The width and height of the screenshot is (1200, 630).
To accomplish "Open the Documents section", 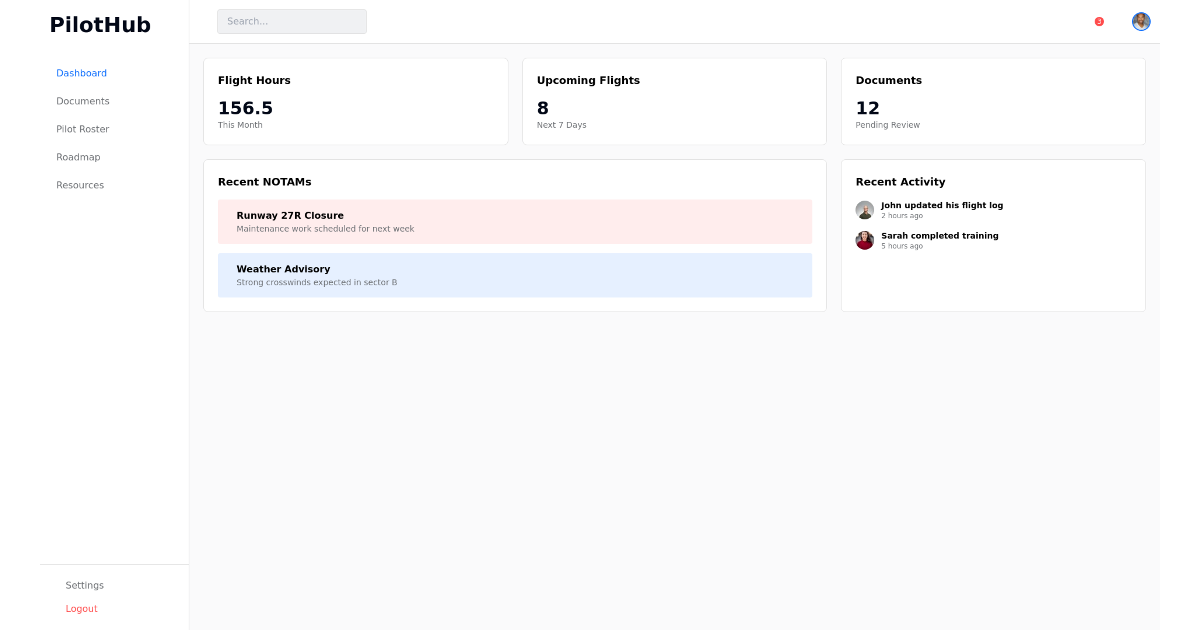I will 83,100.
